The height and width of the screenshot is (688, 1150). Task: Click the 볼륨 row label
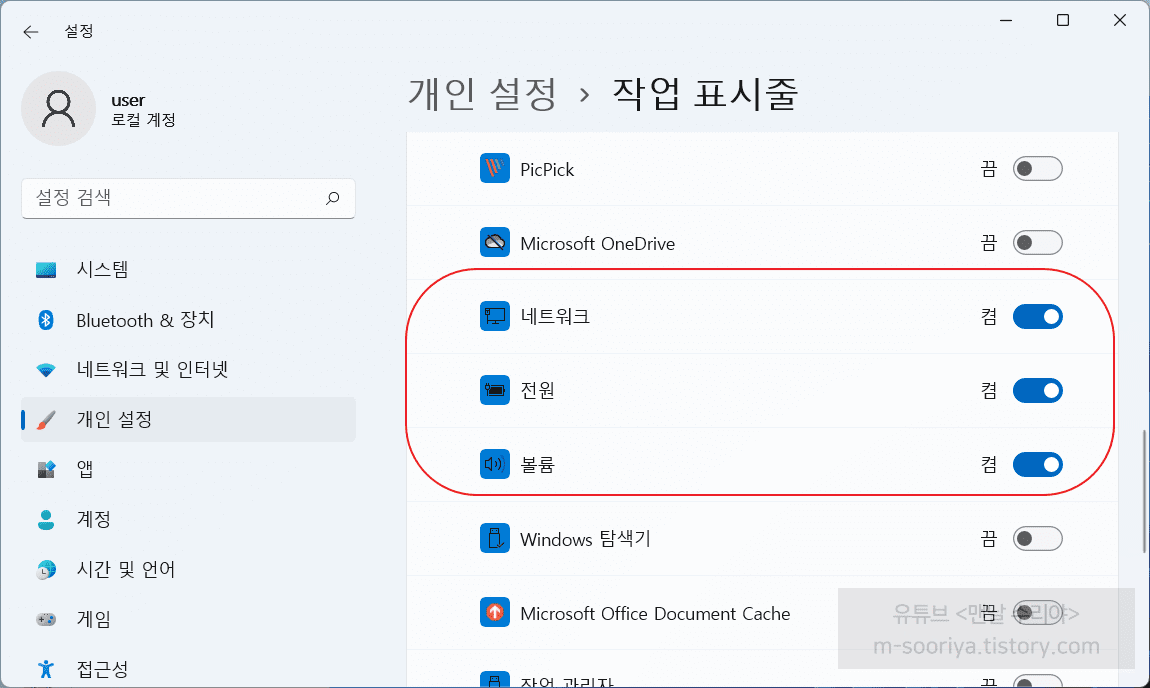[x=538, y=464]
